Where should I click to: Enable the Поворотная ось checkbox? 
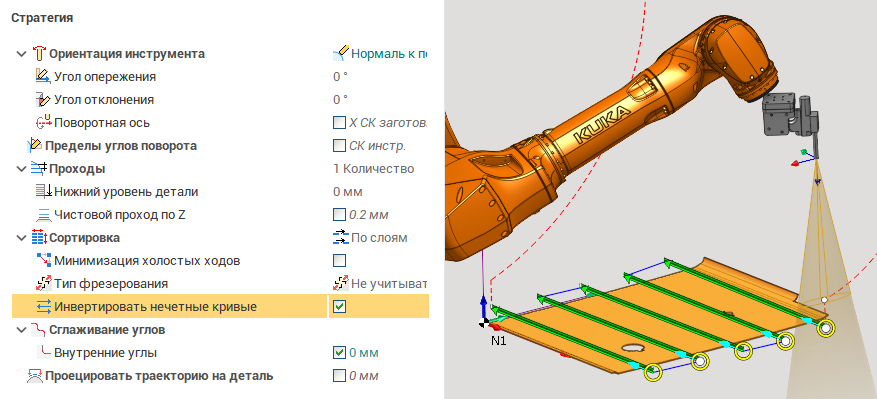click(339, 123)
